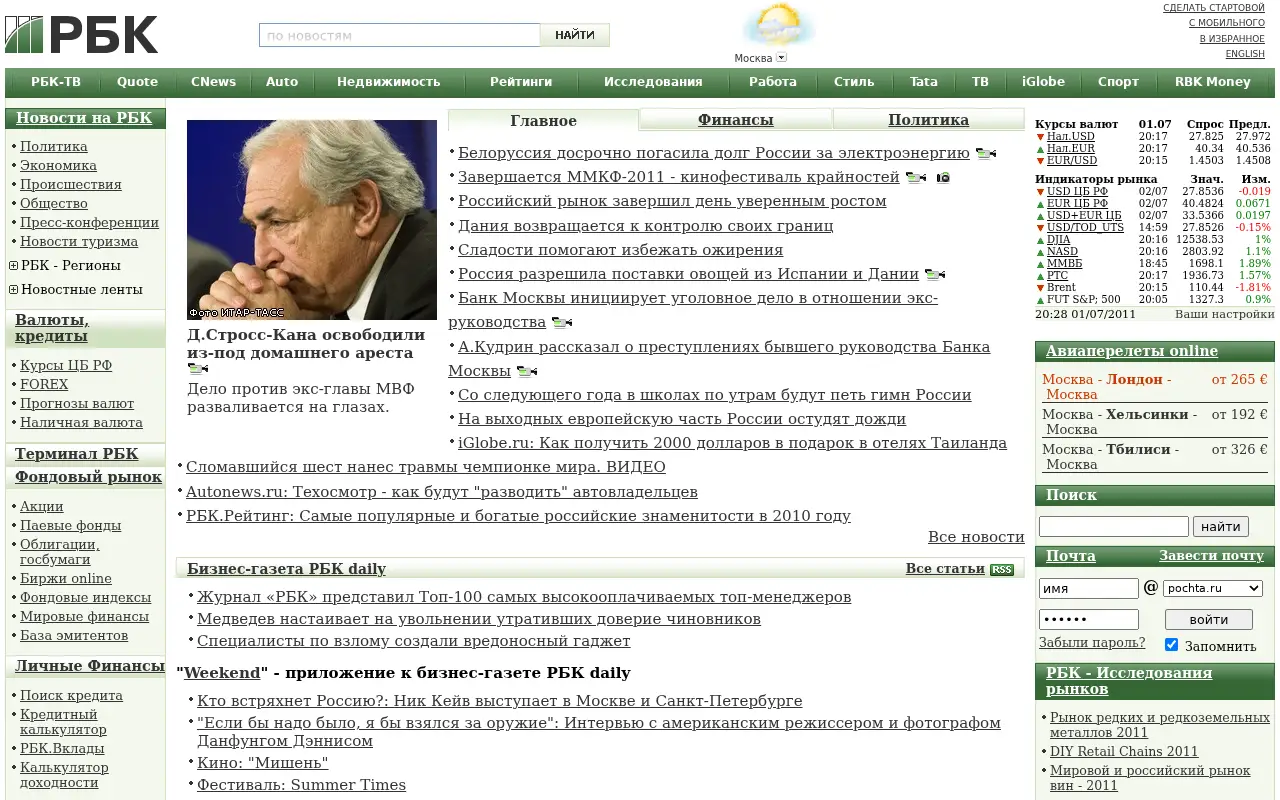1280x800 pixels.
Task: Click the 'по новостям' search field
Action: (400, 35)
